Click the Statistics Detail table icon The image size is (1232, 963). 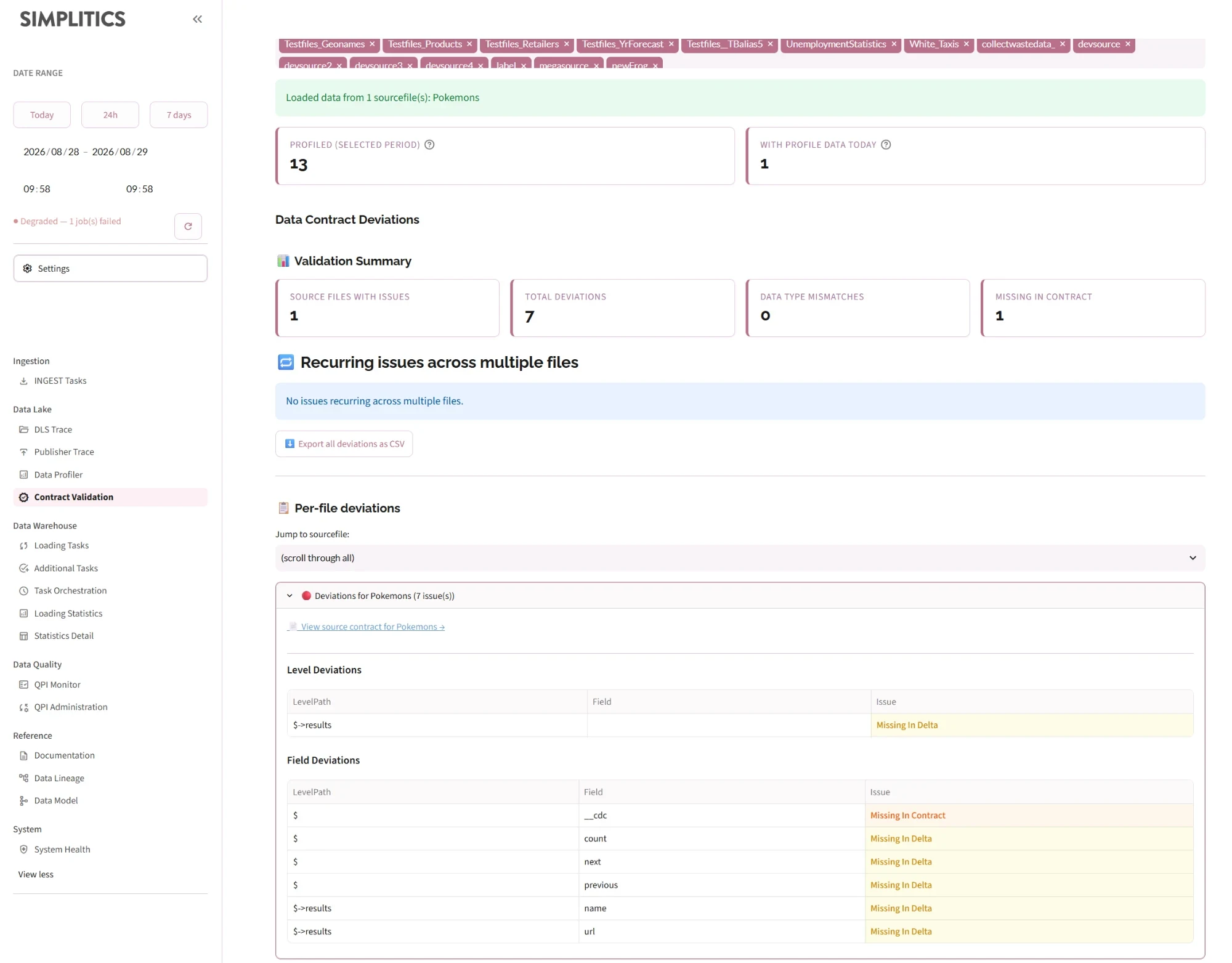24,636
